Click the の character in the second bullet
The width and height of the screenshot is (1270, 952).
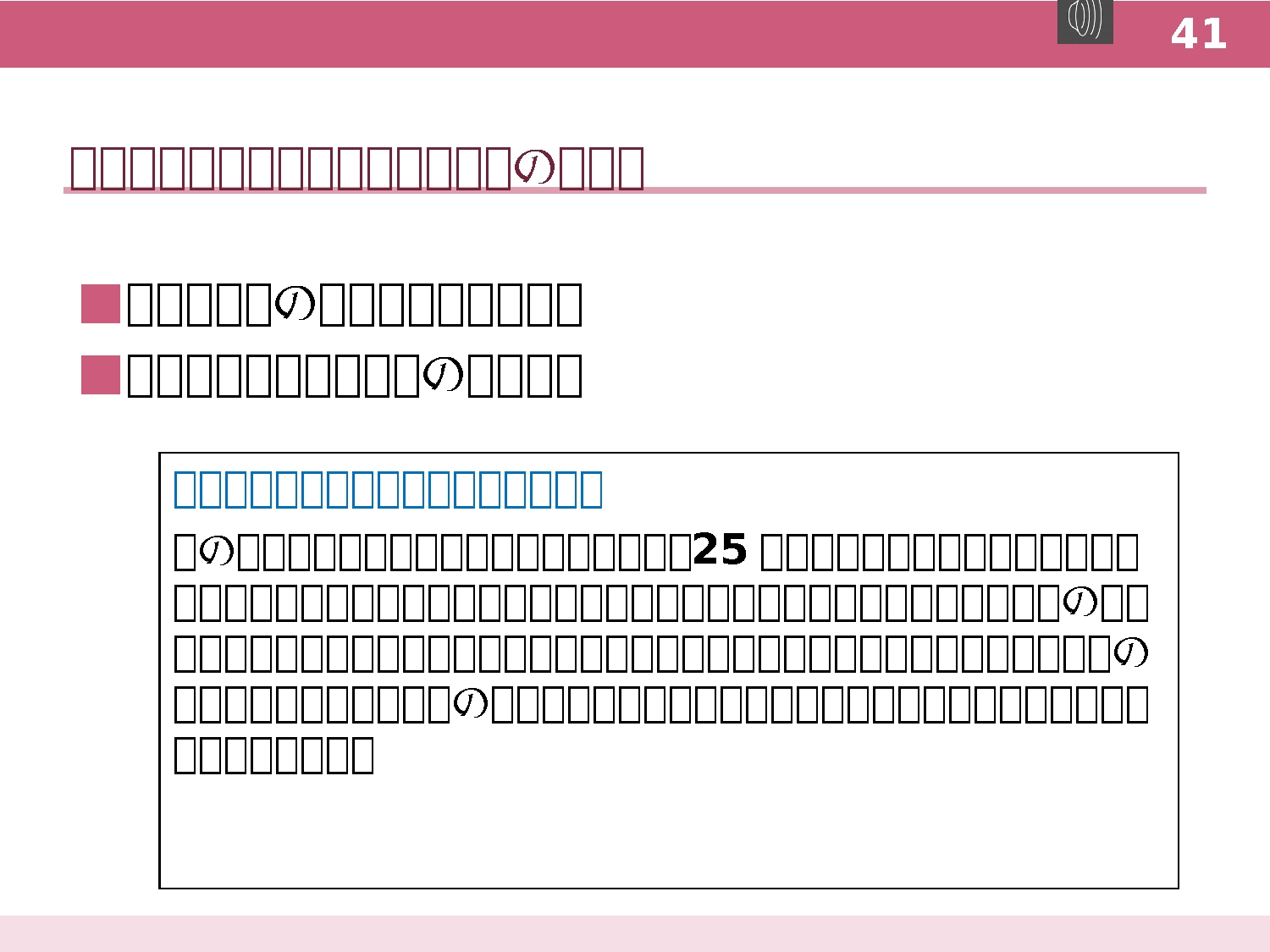pyautogui.click(x=443, y=375)
